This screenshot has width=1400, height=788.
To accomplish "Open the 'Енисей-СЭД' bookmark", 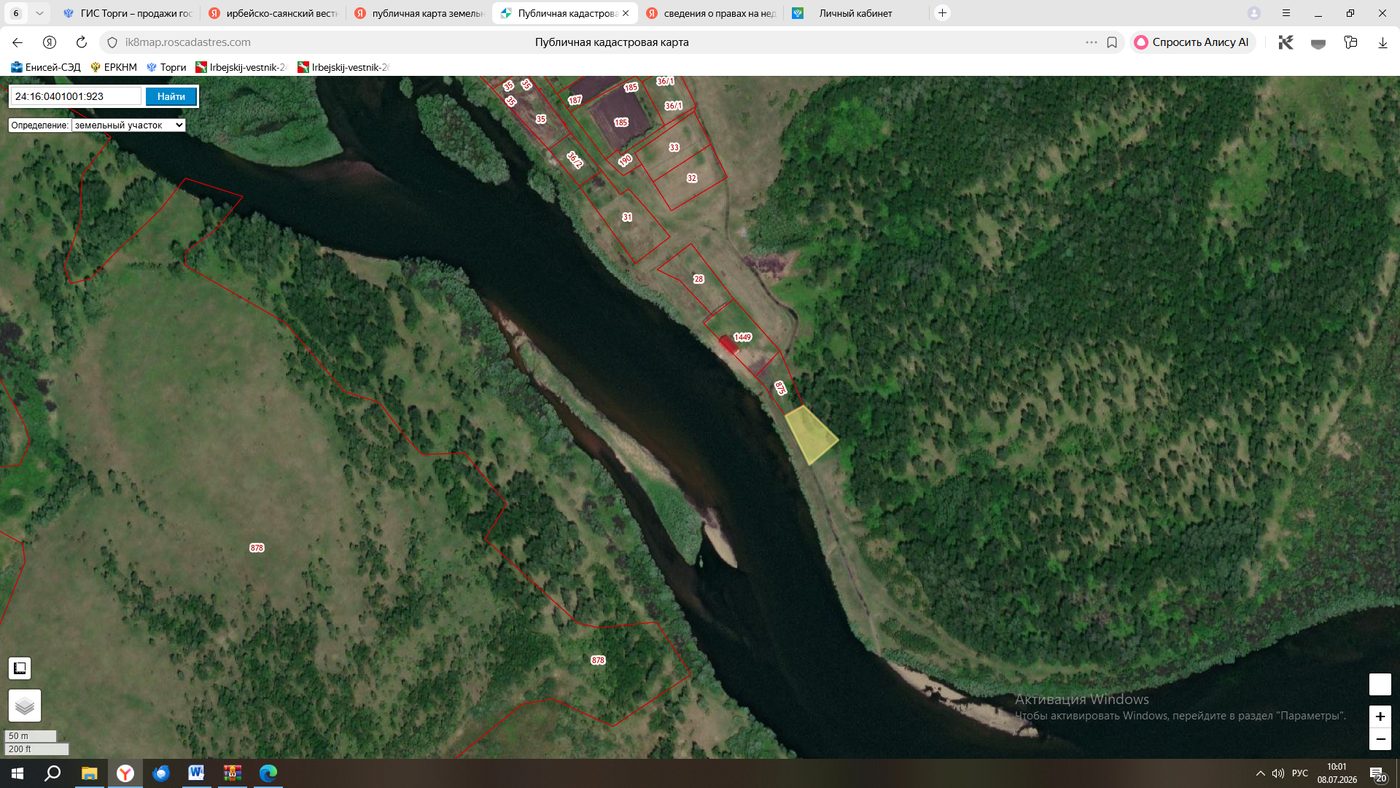I will [46, 67].
